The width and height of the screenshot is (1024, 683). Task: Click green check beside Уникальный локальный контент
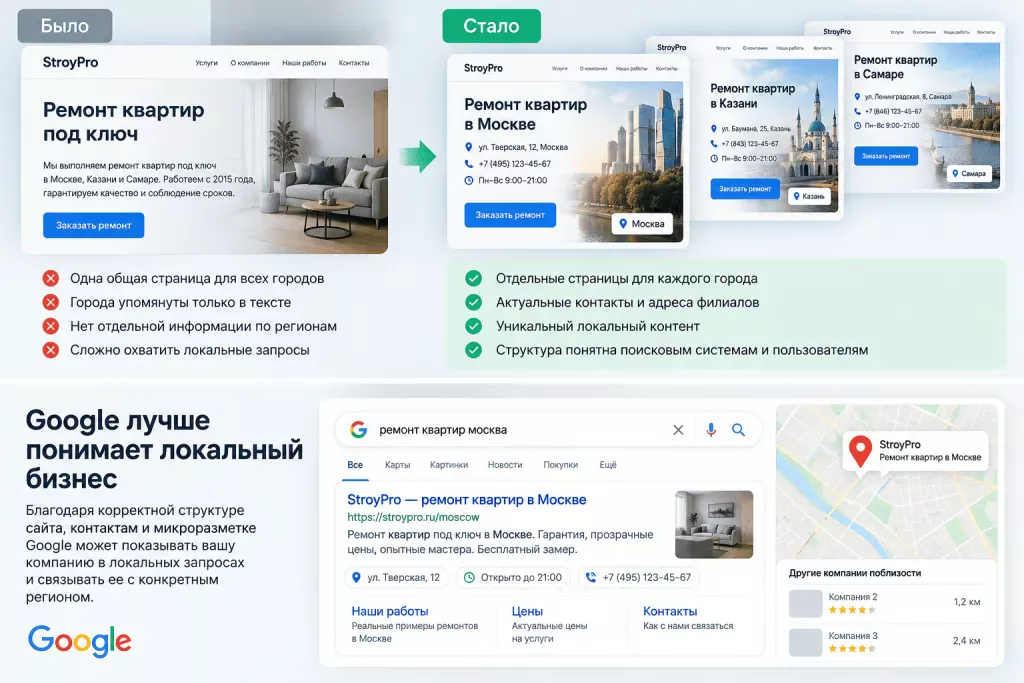coord(473,326)
